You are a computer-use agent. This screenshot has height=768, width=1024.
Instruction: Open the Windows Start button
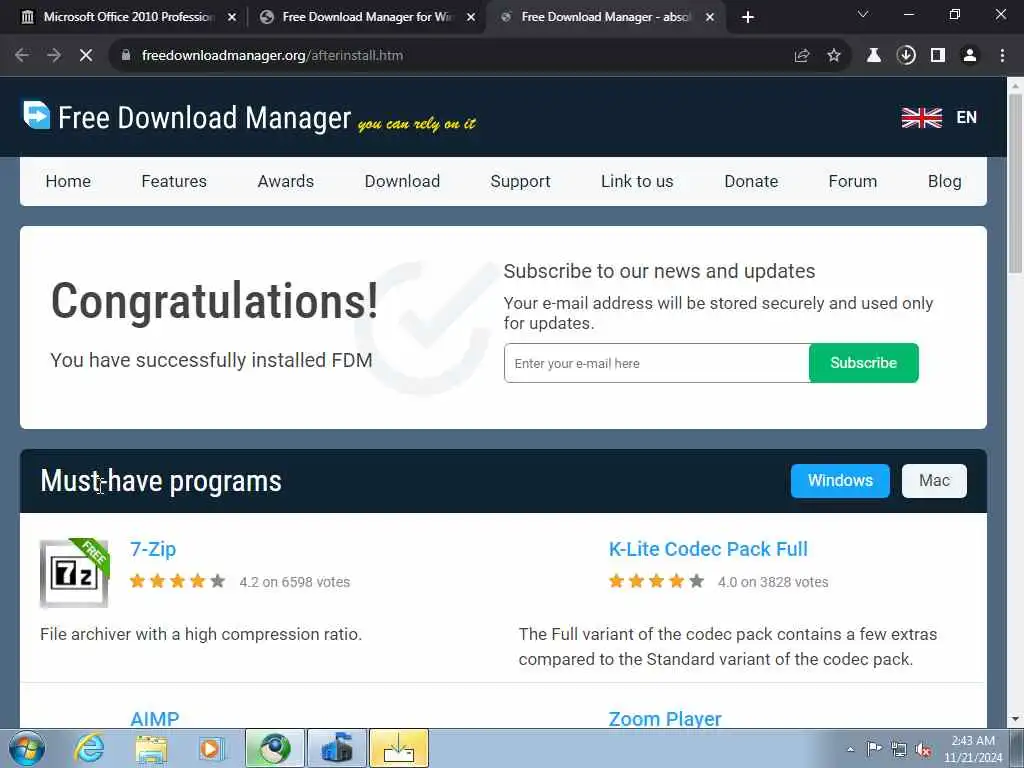point(27,748)
